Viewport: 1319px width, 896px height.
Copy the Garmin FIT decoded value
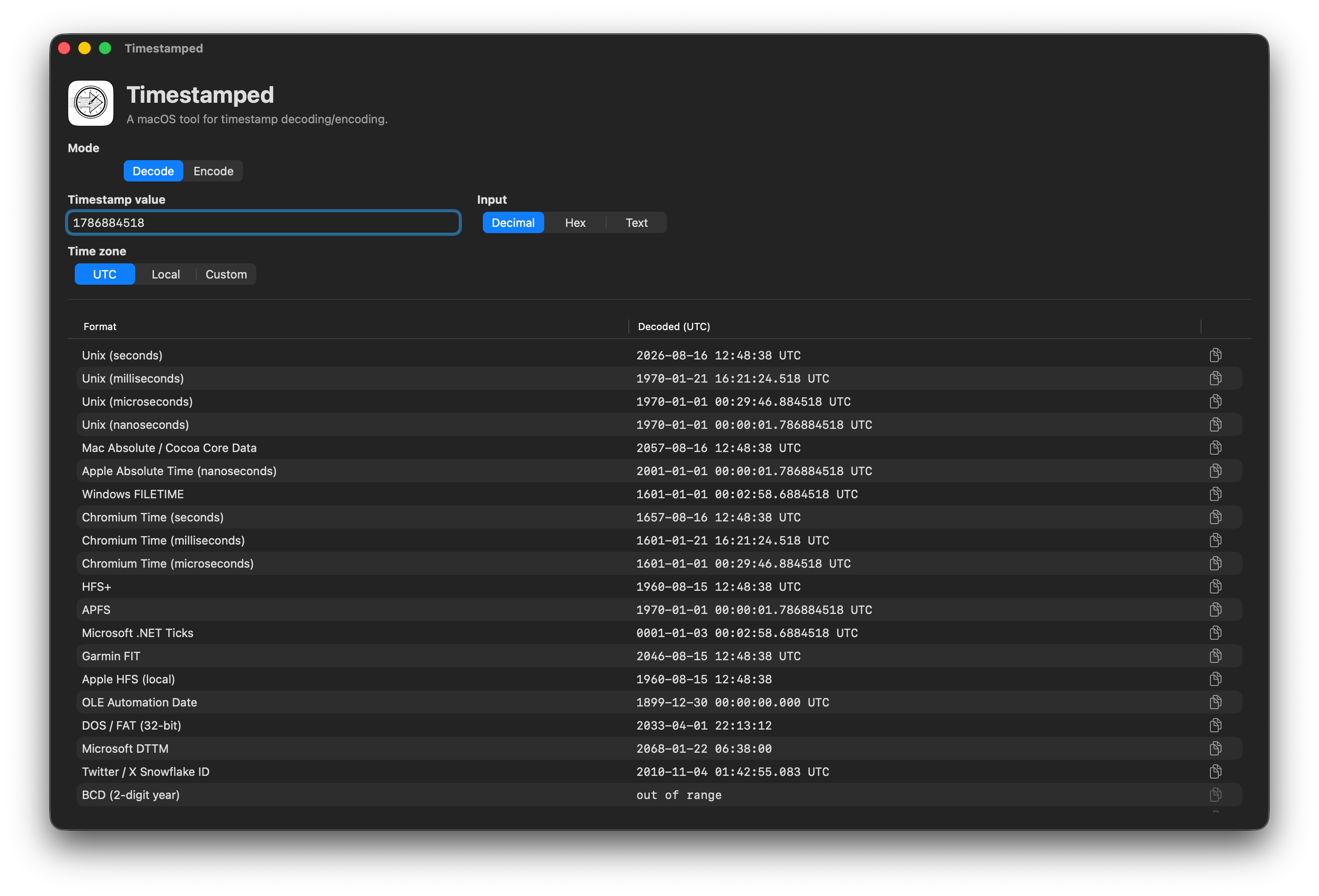[x=1215, y=656]
